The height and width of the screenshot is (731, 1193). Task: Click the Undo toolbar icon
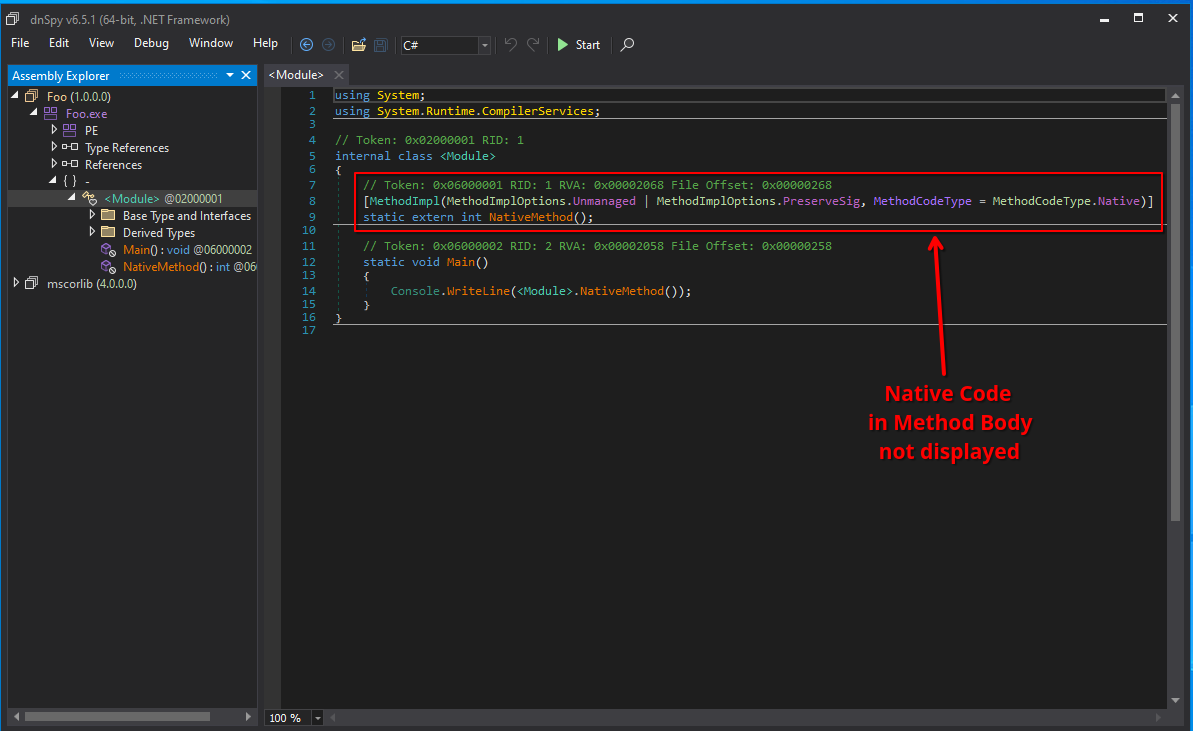(x=511, y=44)
